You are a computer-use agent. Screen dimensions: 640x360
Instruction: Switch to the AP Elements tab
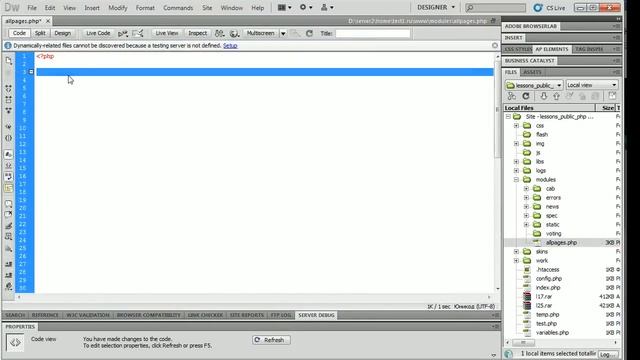[x=551, y=49]
